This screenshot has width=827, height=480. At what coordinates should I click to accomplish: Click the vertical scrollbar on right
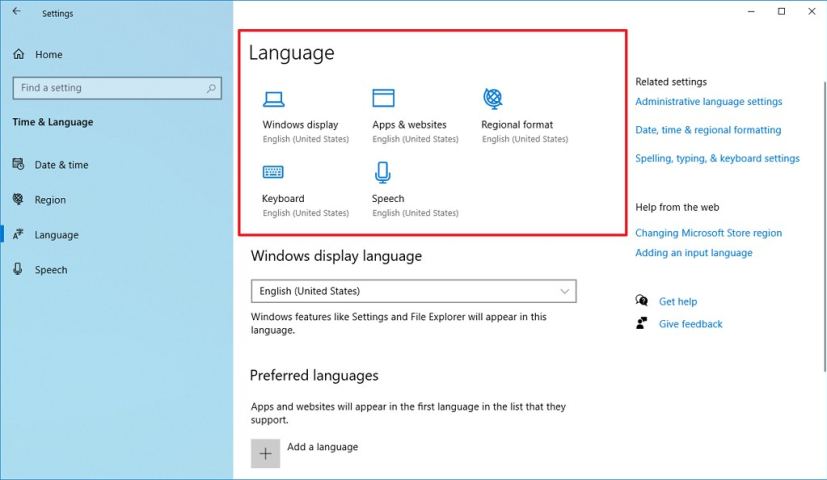(x=824, y=227)
